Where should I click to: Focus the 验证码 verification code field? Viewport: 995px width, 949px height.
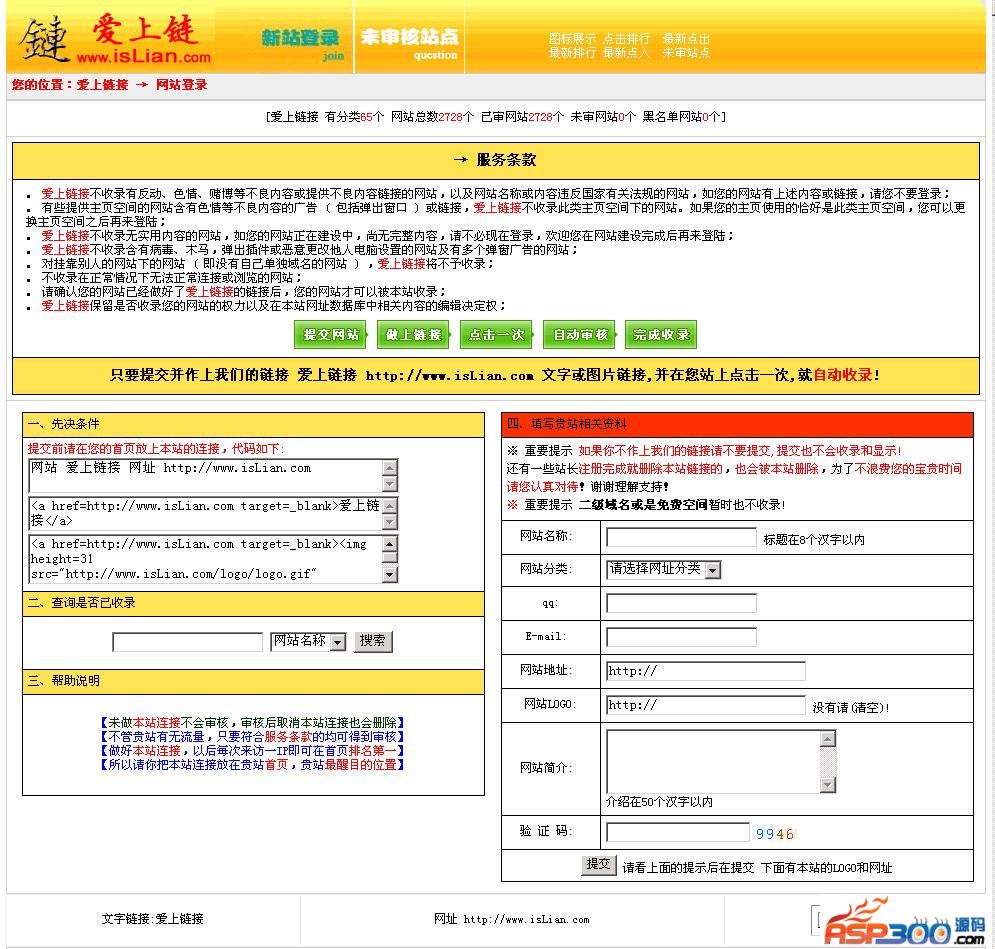[x=677, y=832]
